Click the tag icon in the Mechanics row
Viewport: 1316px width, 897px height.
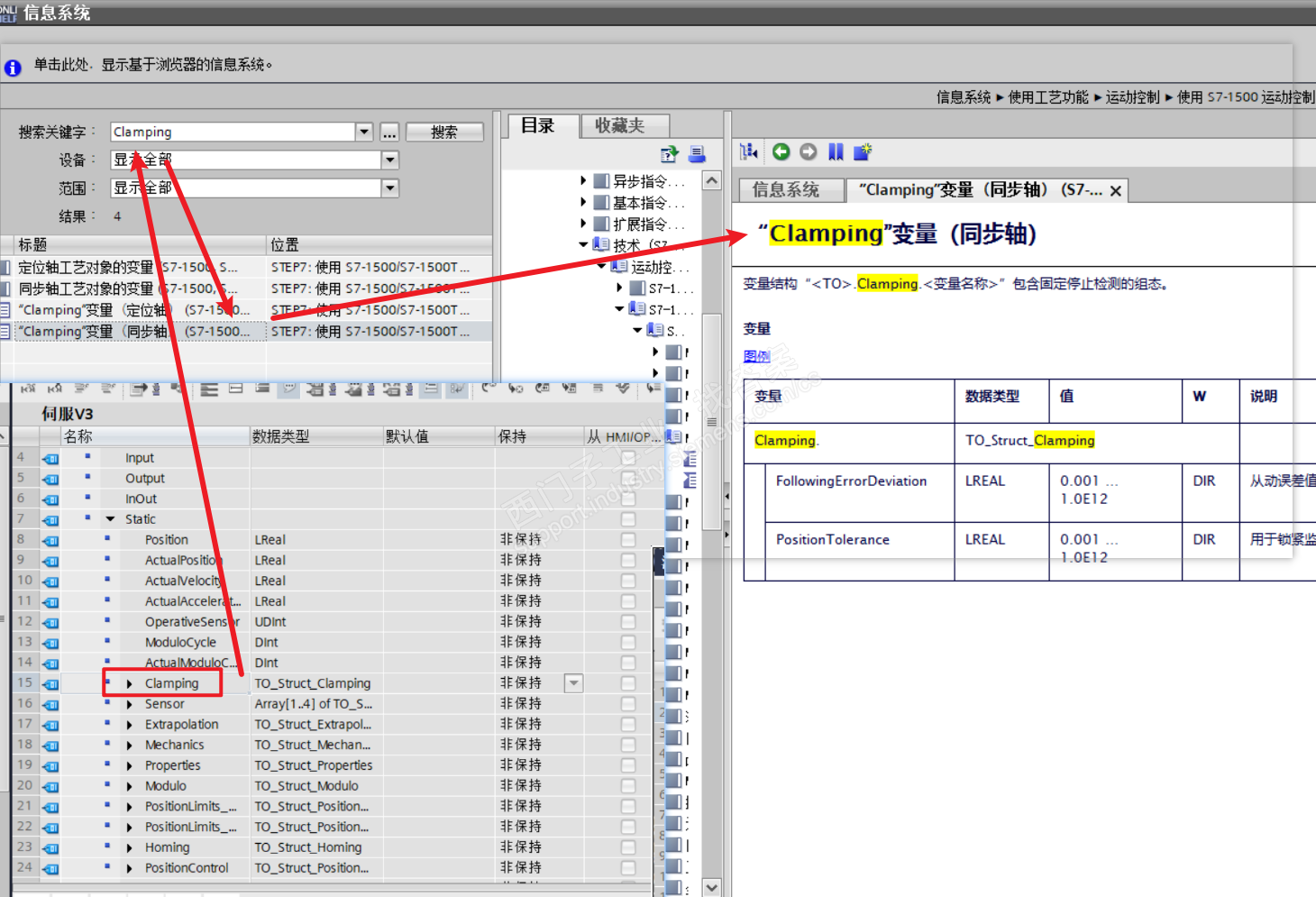[50, 746]
